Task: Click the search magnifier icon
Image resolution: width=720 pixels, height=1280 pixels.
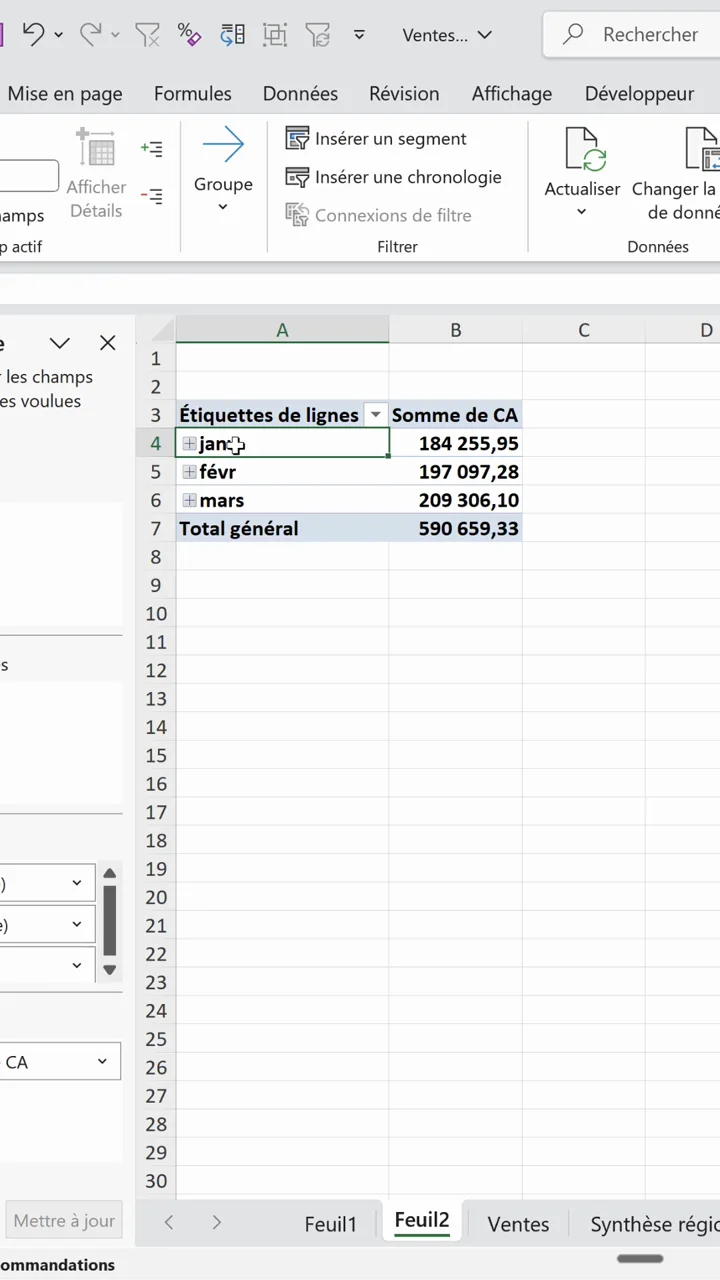Action: click(573, 34)
